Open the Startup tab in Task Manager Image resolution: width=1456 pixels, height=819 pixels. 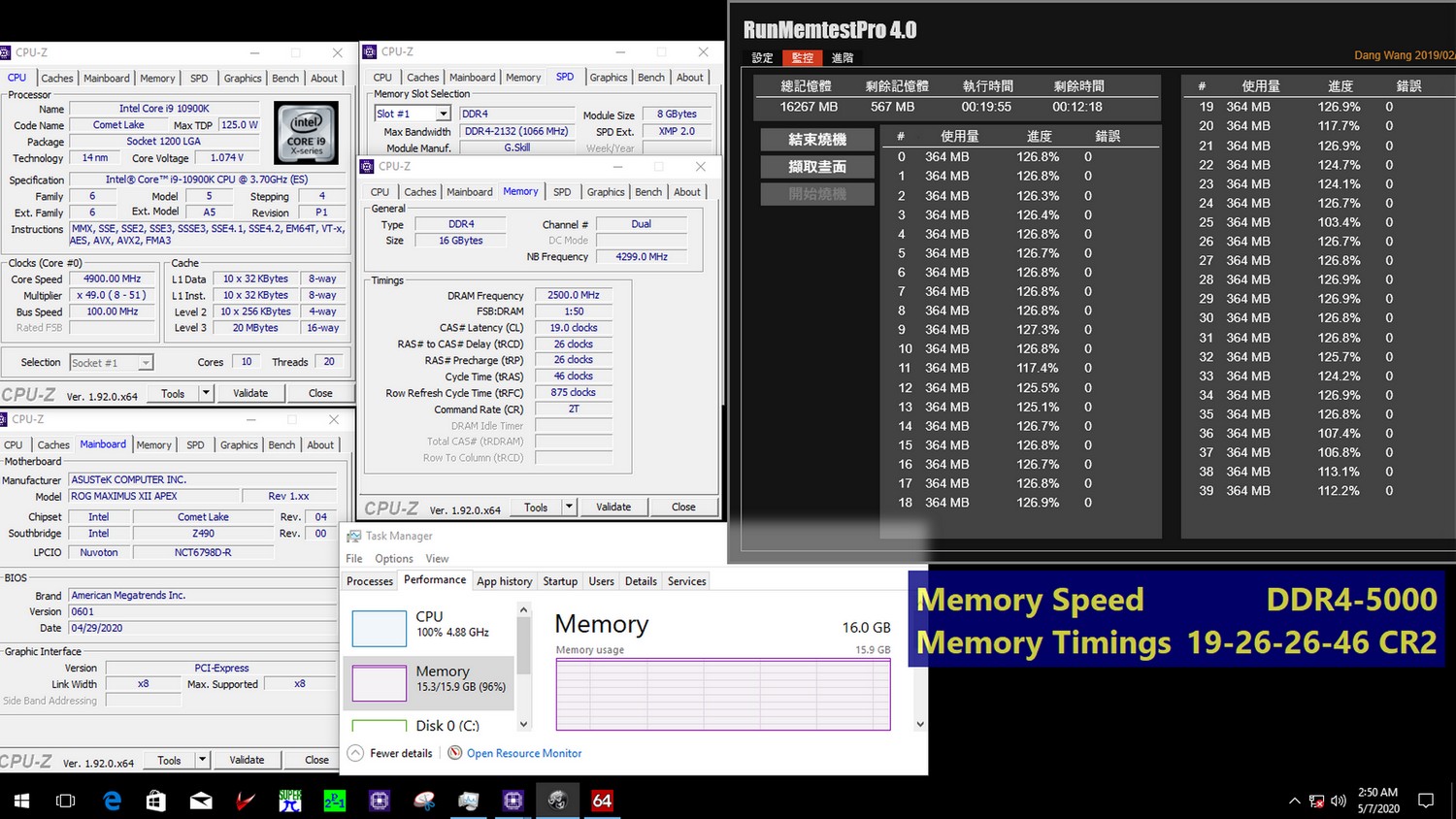pyautogui.click(x=560, y=581)
